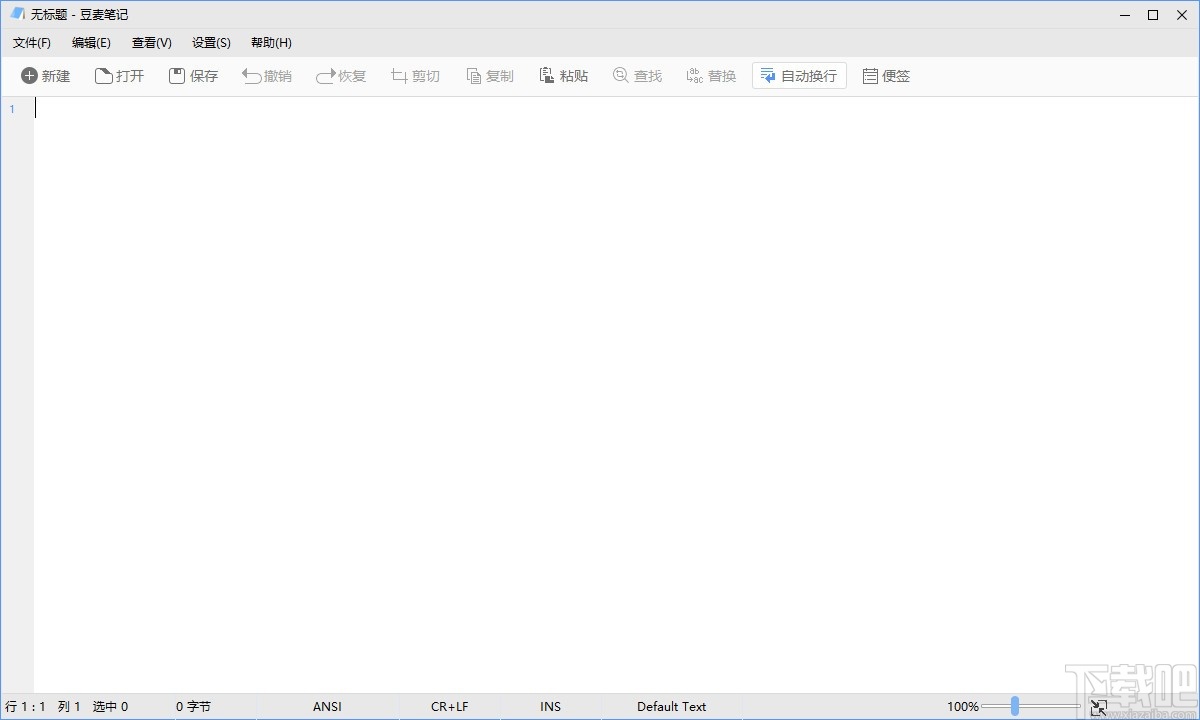1200x720 pixels.
Task: Click the 撤销 (Undo) toolbar button
Action: 268,76
